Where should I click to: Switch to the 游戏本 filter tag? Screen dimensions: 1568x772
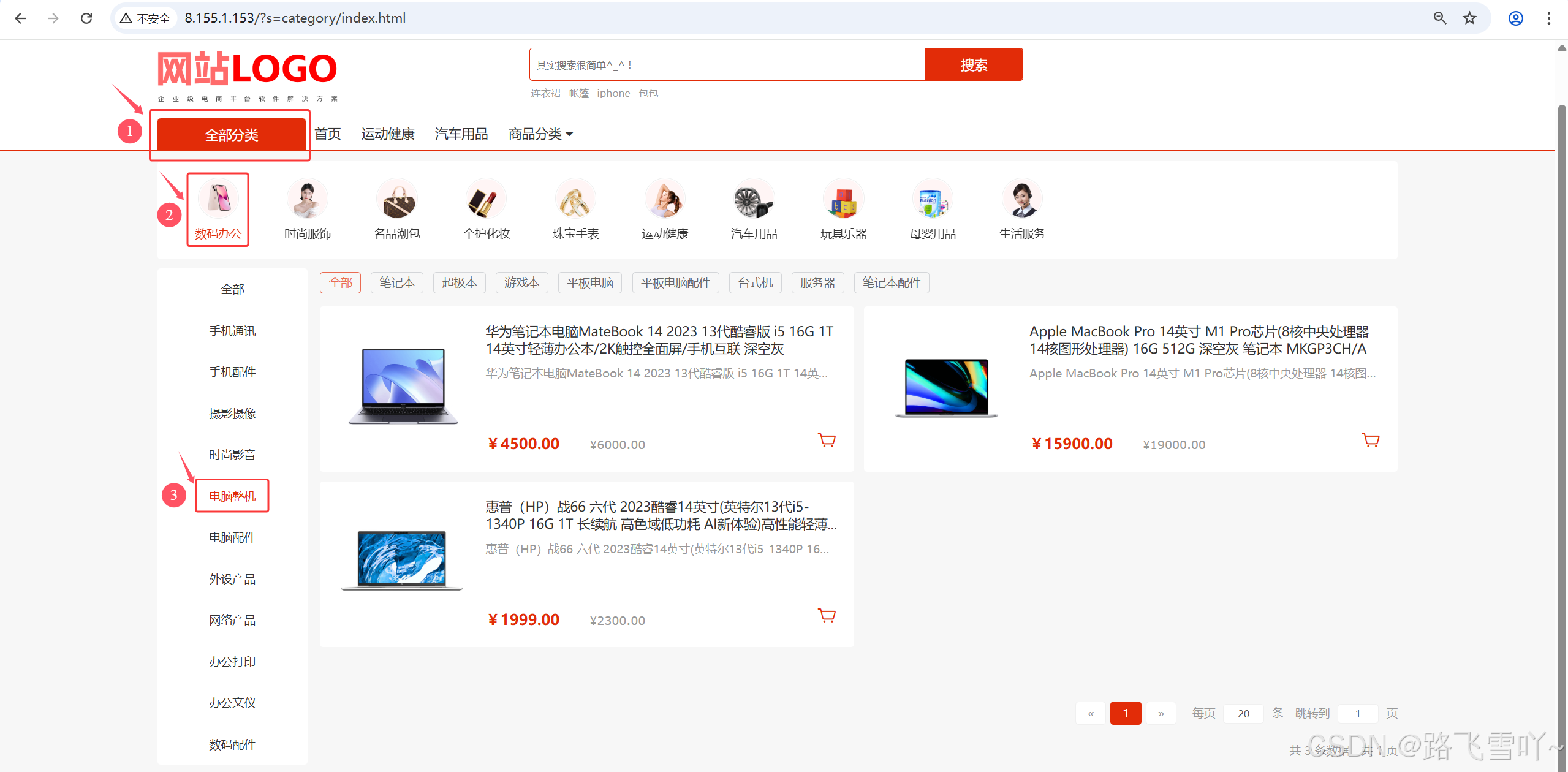tap(521, 282)
